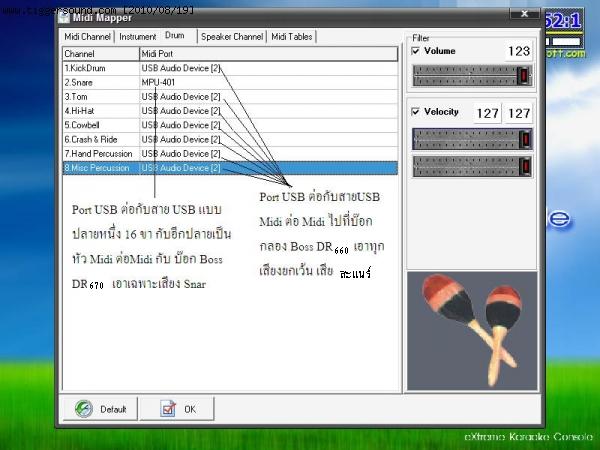Click the Volume value field 123
Viewport: 600px width, 450px height.
point(518,51)
